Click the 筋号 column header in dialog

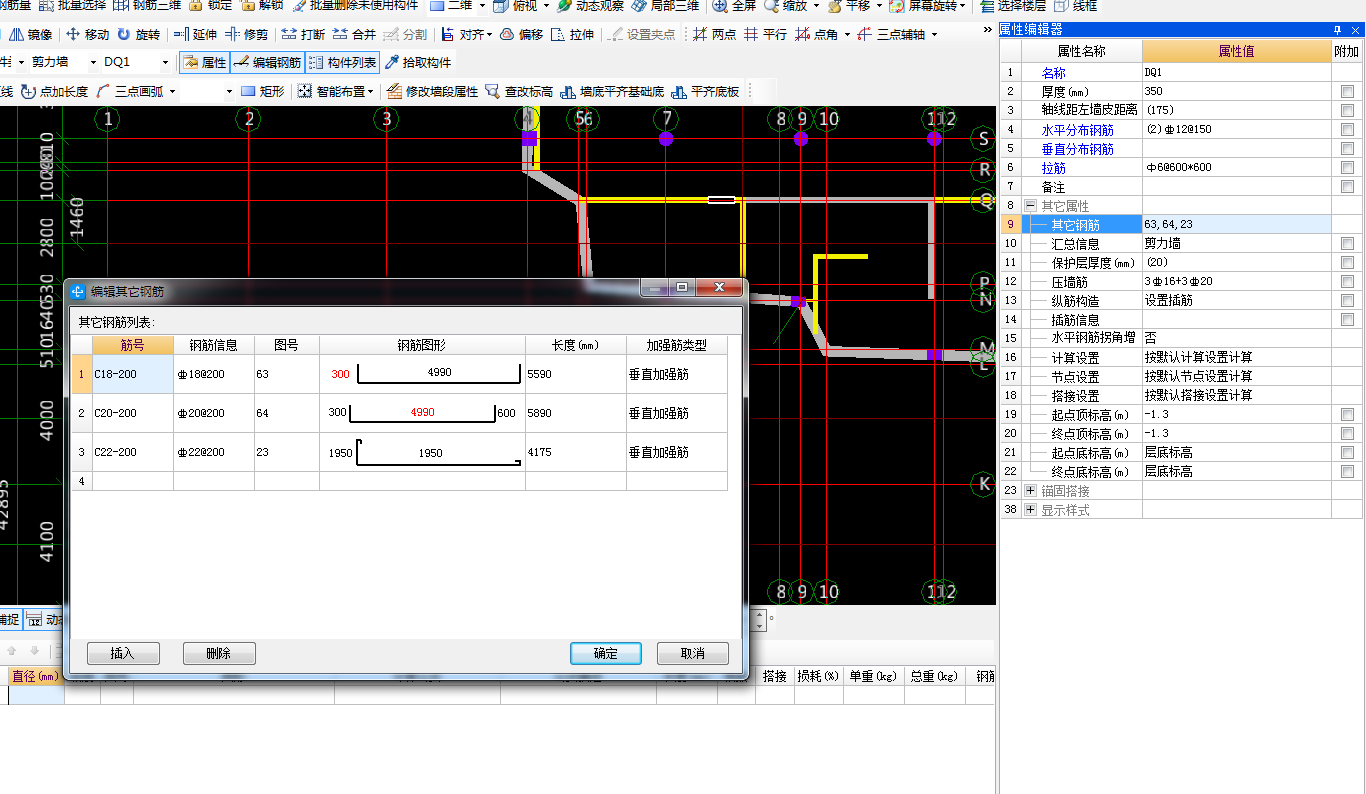click(x=132, y=345)
